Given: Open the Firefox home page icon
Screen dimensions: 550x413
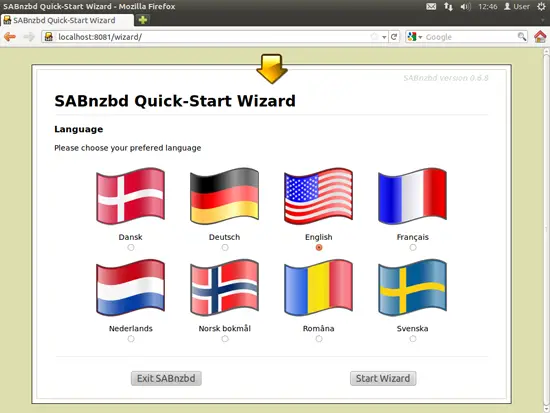Looking at the screenshot, I should [540, 36].
